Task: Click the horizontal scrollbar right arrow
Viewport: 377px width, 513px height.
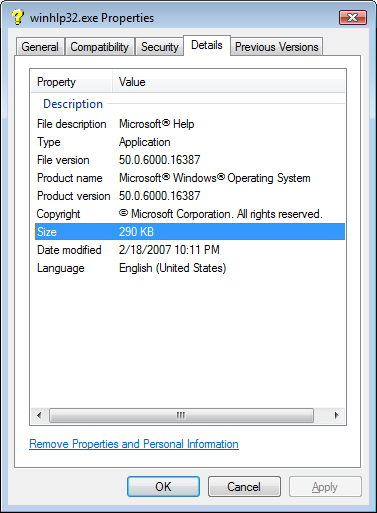Action: (x=336, y=415)
